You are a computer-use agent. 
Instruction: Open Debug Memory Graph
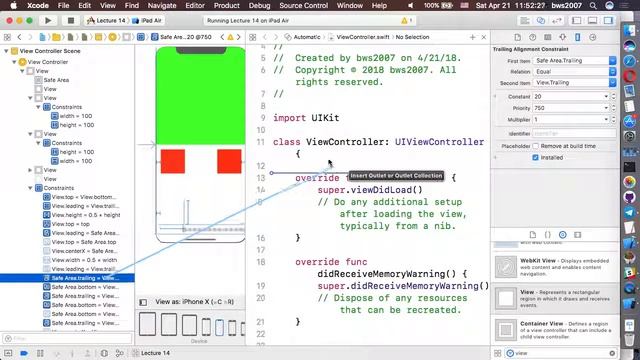(x=120, y=353)
